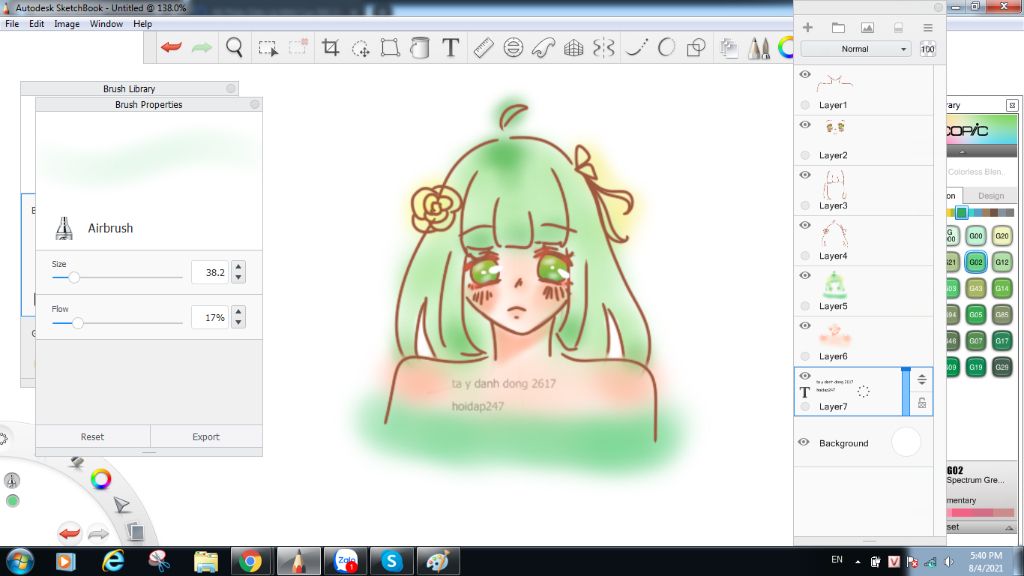Open Google Chrome from taskbar
The image size is (1024, 576).
249,562
